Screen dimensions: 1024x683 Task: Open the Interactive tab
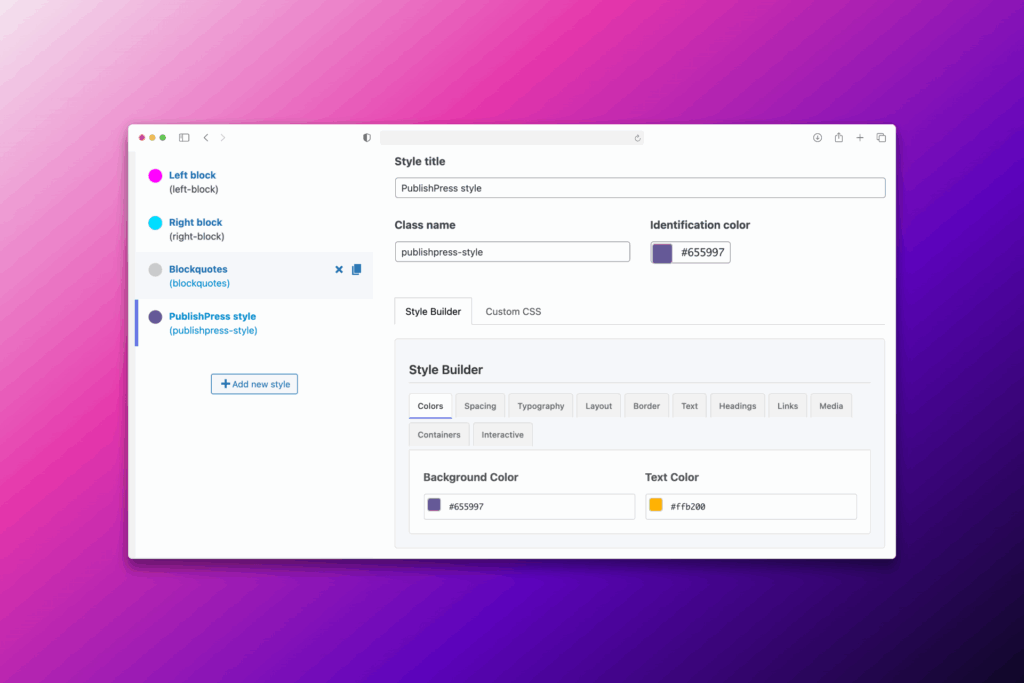coord(502,435)
